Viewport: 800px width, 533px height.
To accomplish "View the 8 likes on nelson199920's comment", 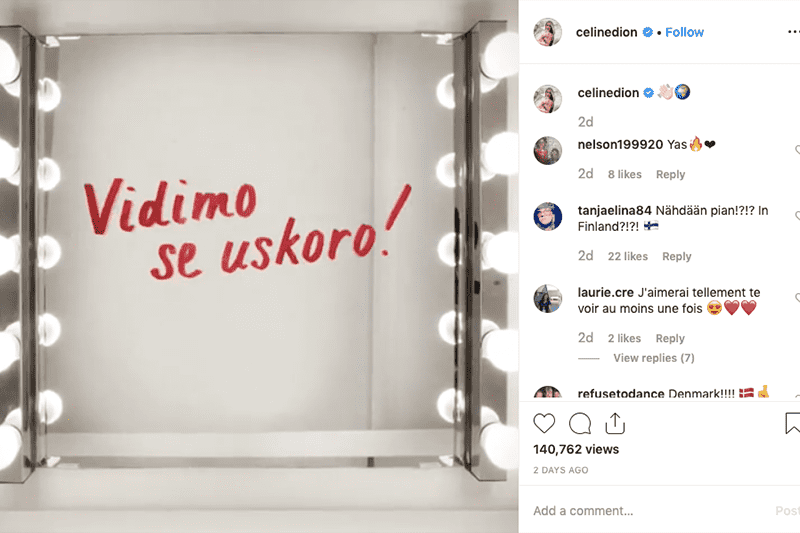I will 624,174.
